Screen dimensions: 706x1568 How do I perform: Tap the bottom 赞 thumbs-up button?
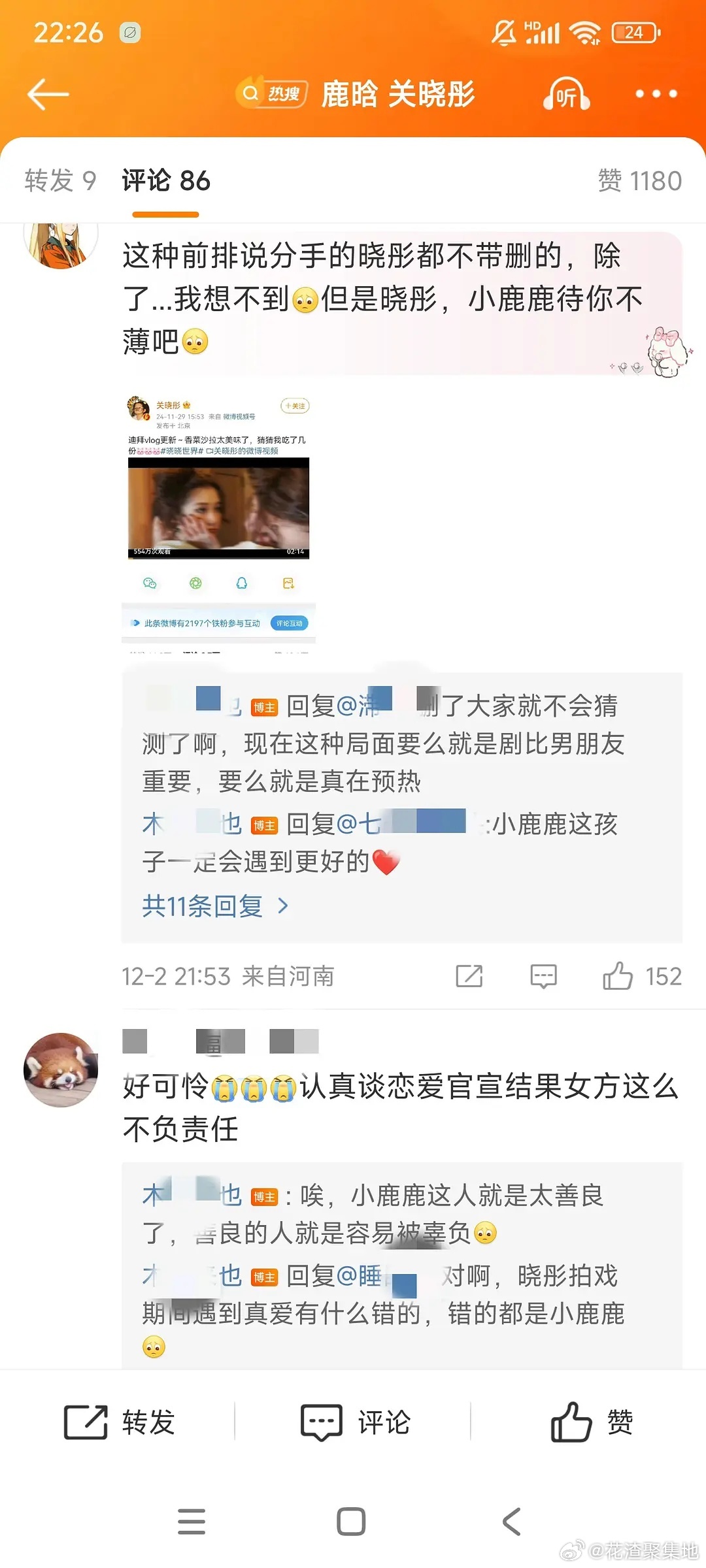[592, 1422]
